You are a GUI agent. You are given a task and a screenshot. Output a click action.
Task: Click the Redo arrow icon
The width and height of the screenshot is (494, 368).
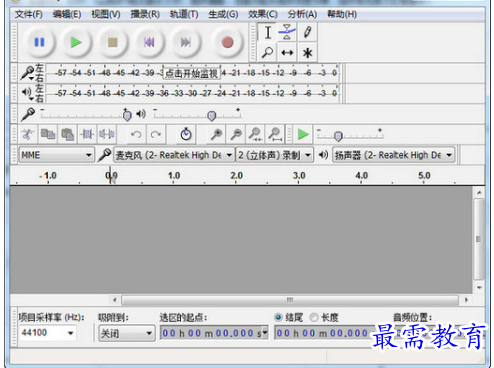point(156,134)
